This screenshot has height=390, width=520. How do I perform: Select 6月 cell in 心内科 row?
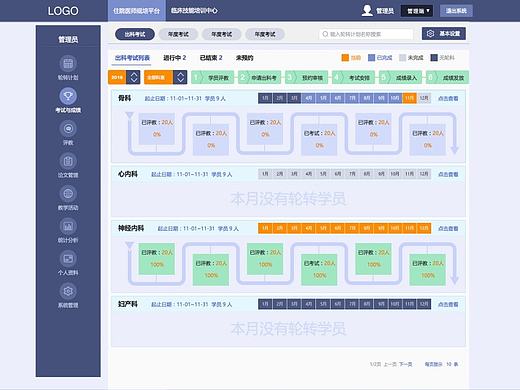click(x=338, y=174)
